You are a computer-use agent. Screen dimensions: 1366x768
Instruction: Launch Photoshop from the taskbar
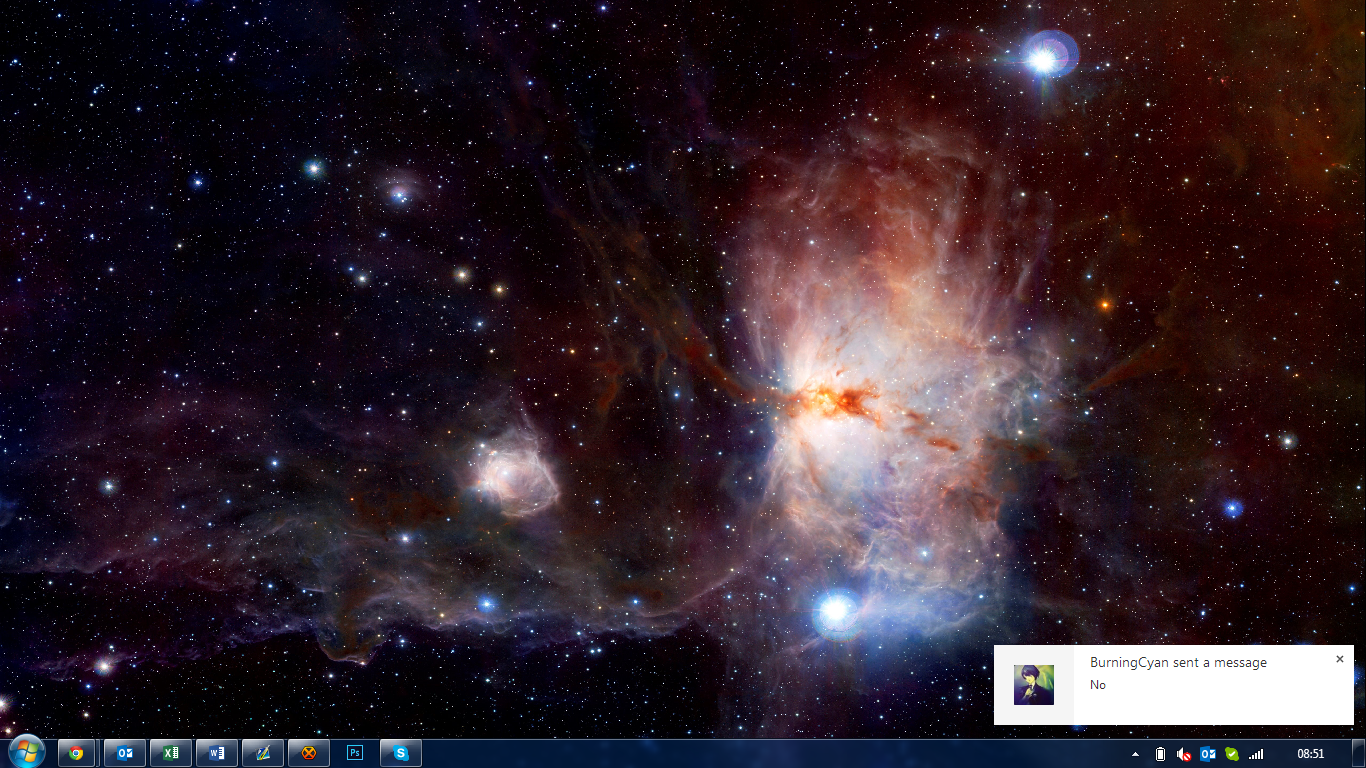[355, 753]
